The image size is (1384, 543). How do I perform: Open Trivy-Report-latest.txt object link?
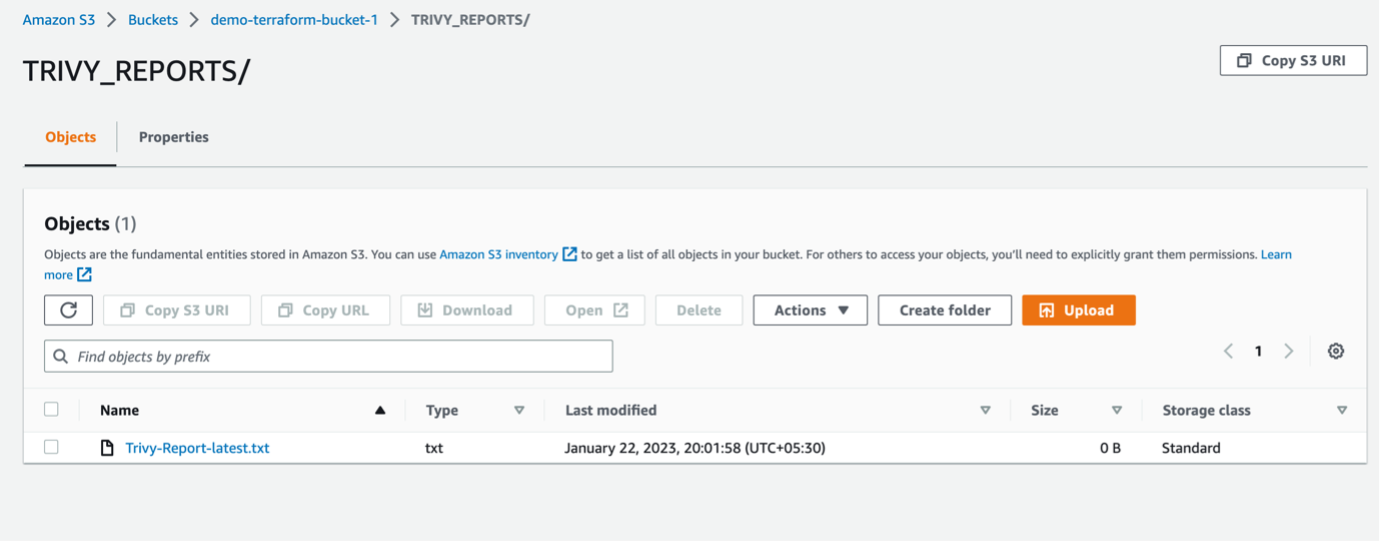tap(197, 448)
